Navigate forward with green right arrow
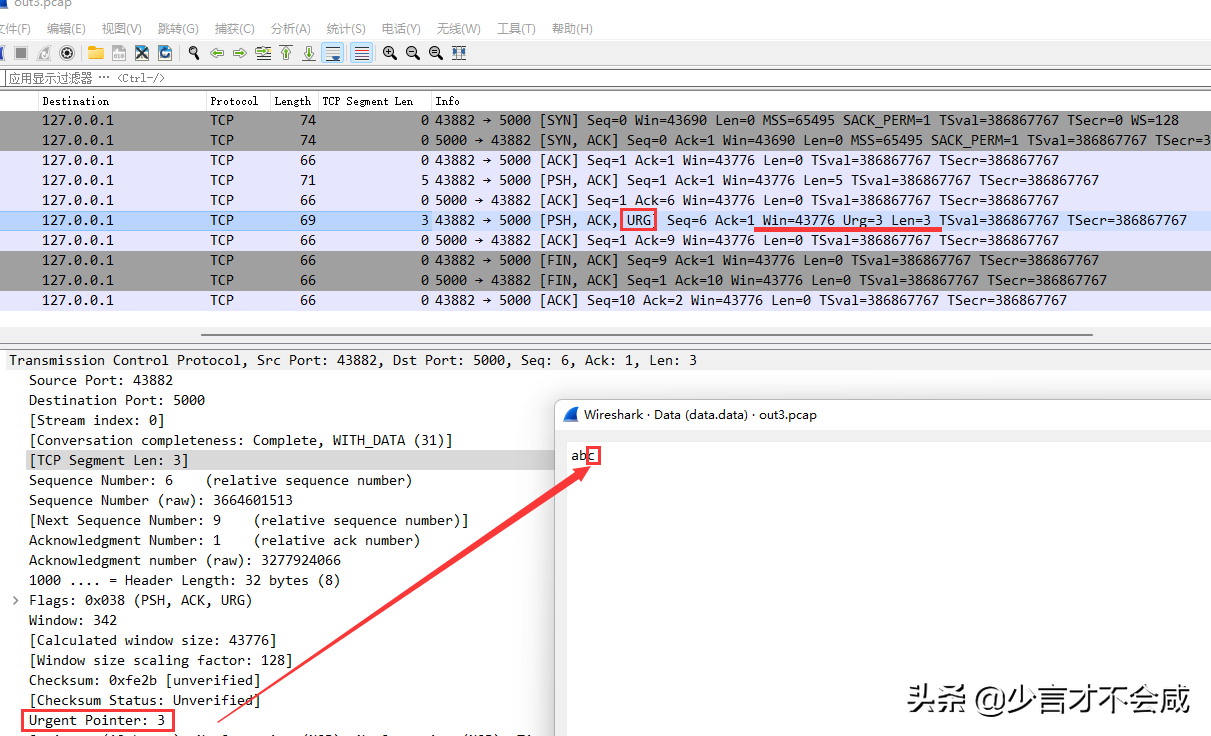 pyautogui.click(x=239, y=53)
